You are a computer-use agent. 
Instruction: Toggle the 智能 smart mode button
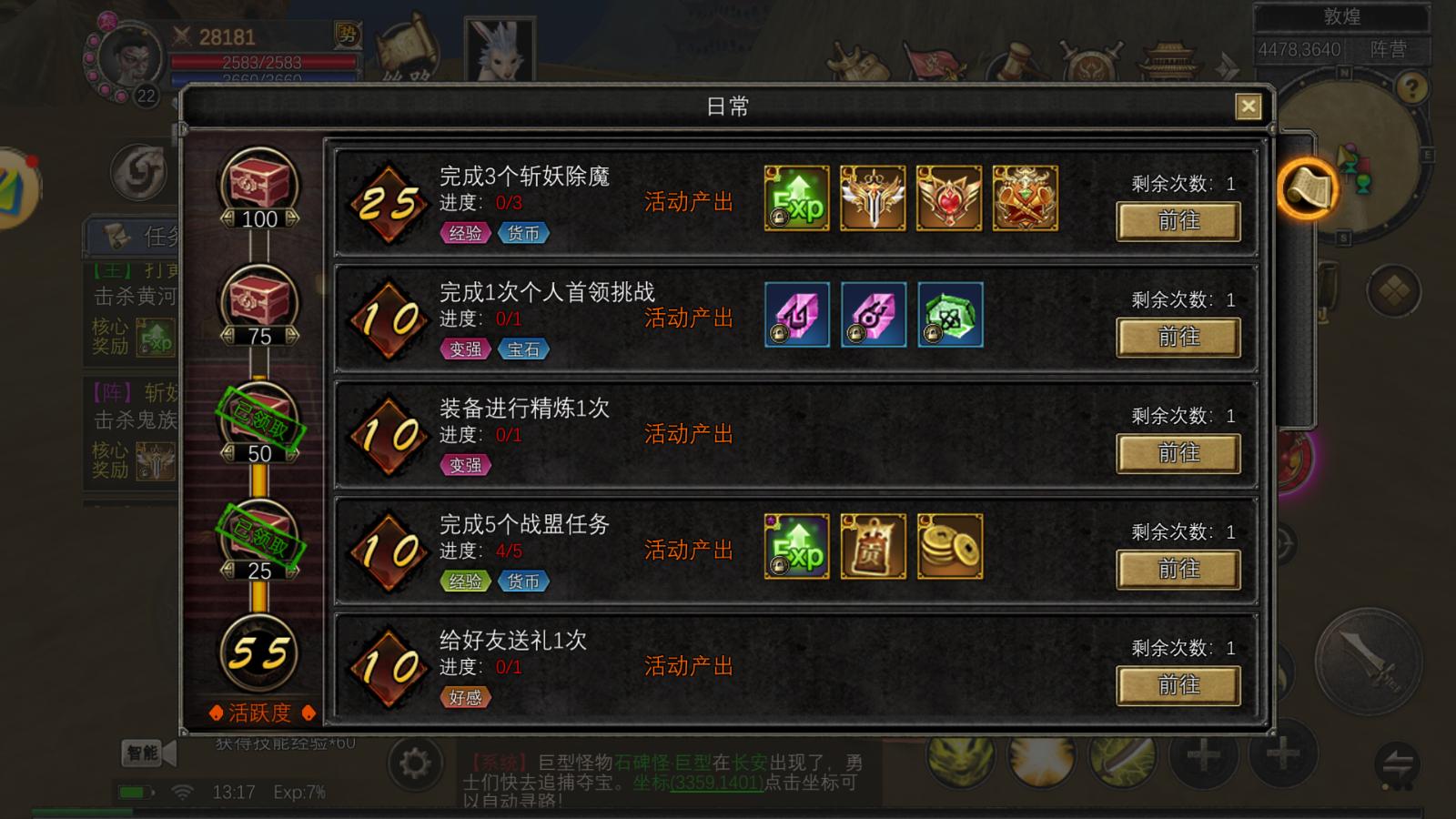pyautogui.click(x=144, y=753)
